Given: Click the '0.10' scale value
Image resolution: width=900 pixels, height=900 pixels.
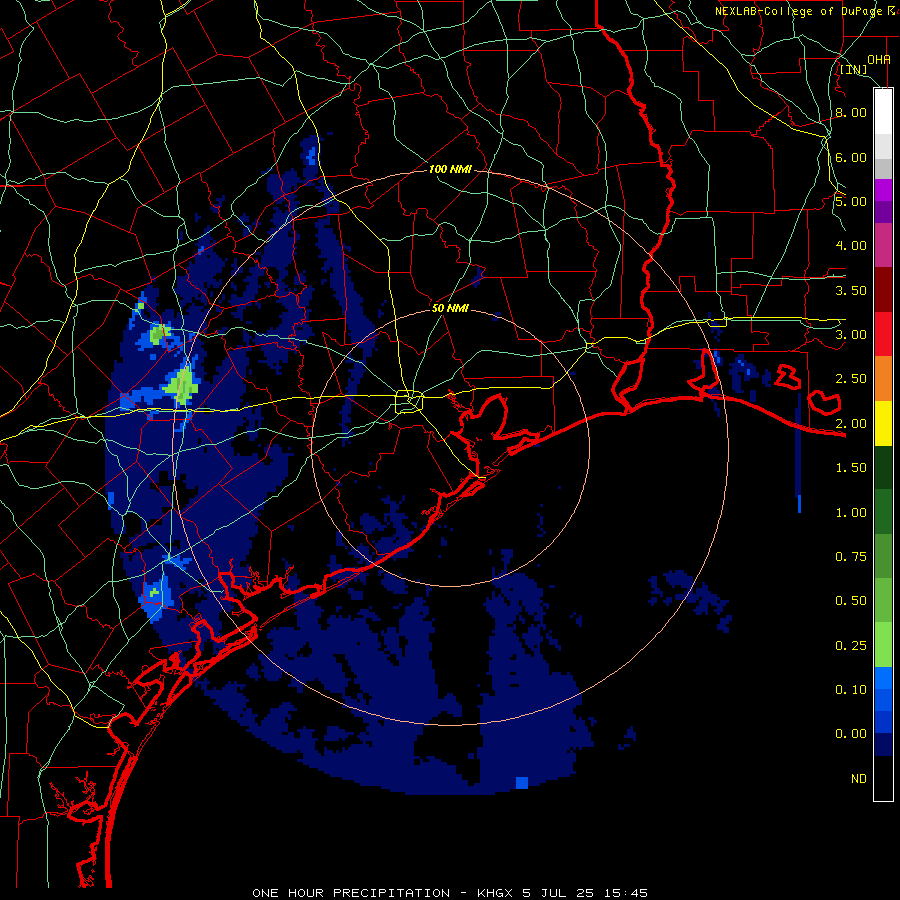Looking at the screenshot, I should click(851, 690).
